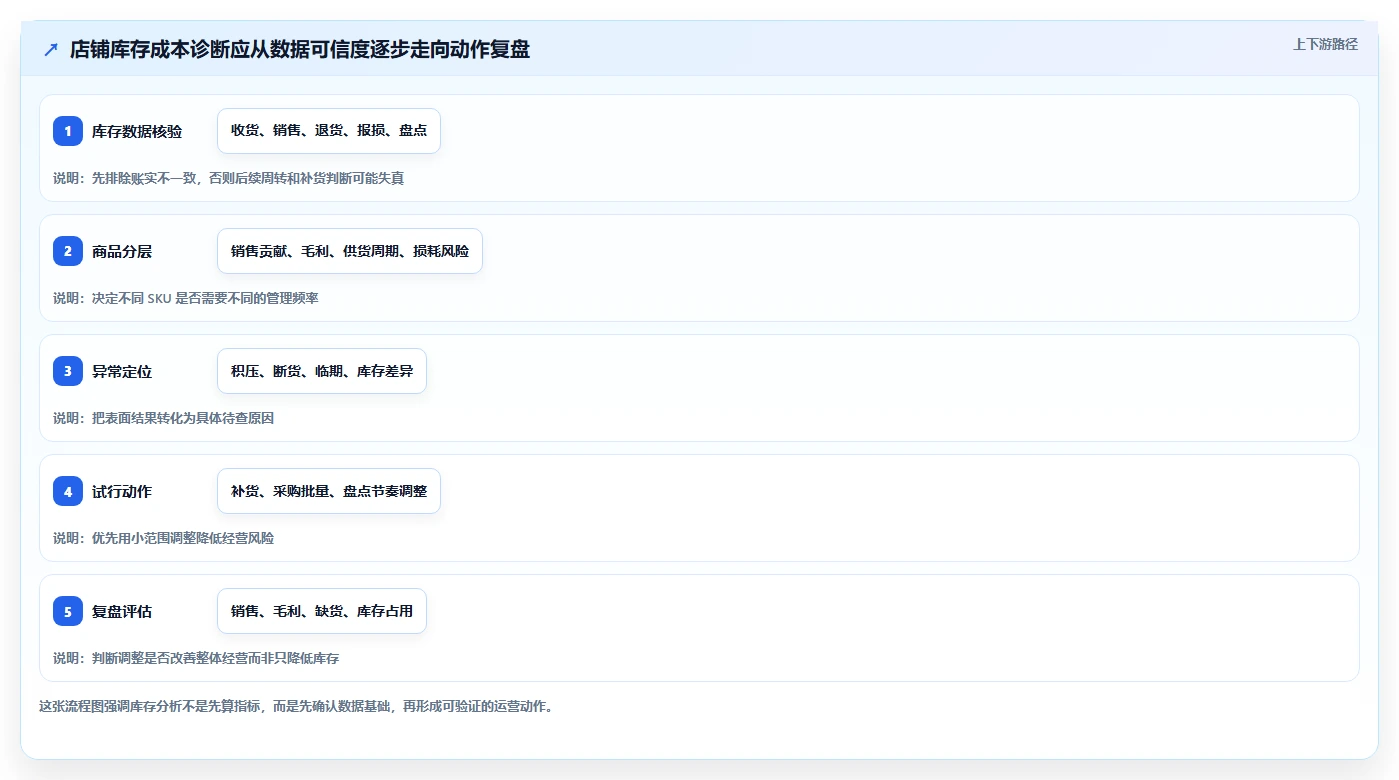Click the 销售、毛利、缺货、库存占用 chip

point(322,611)
